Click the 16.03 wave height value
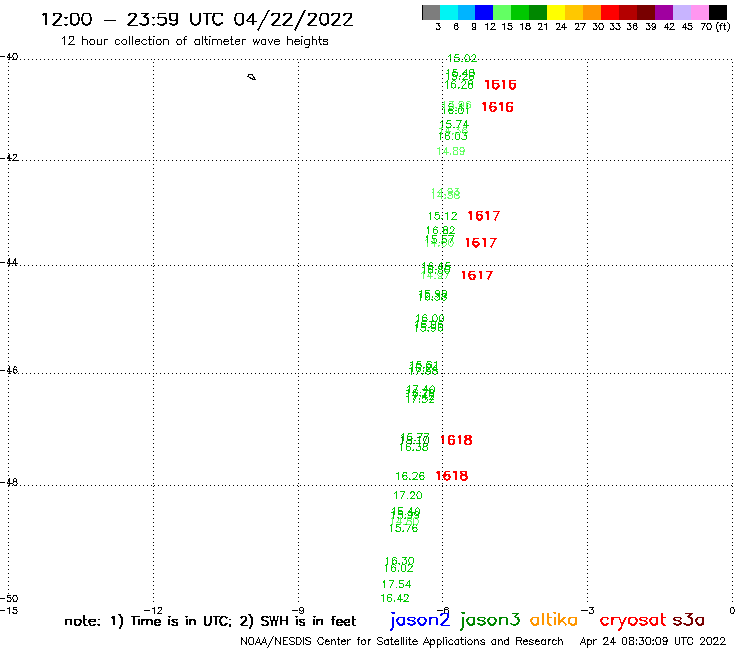 click(453, 136)
